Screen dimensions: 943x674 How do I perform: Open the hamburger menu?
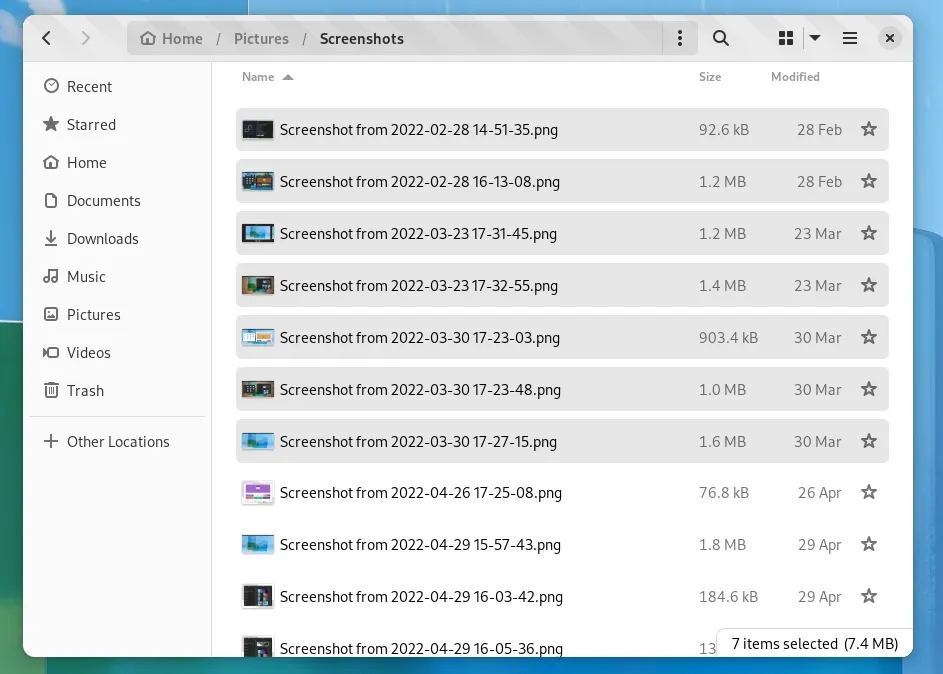tap(850, 38)
